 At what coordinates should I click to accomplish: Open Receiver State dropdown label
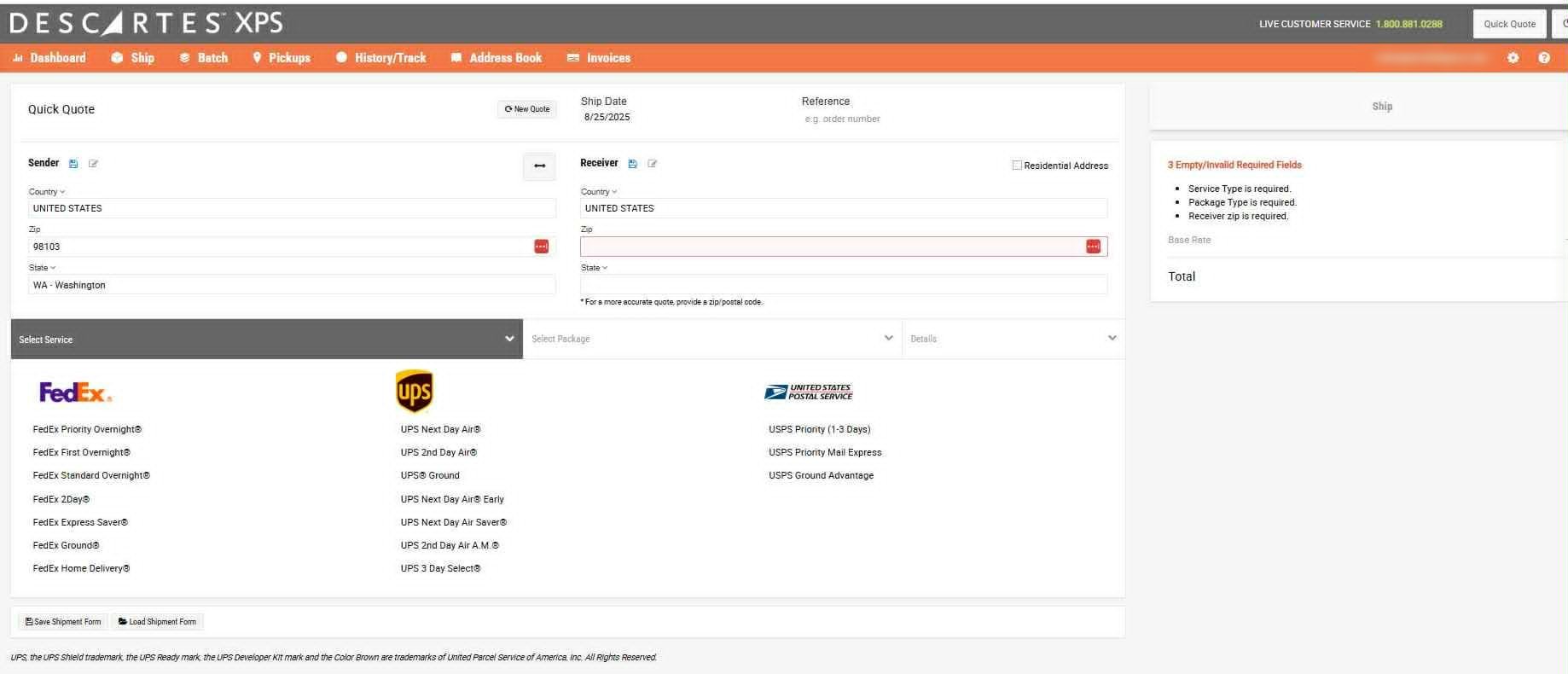pos(595,268)
